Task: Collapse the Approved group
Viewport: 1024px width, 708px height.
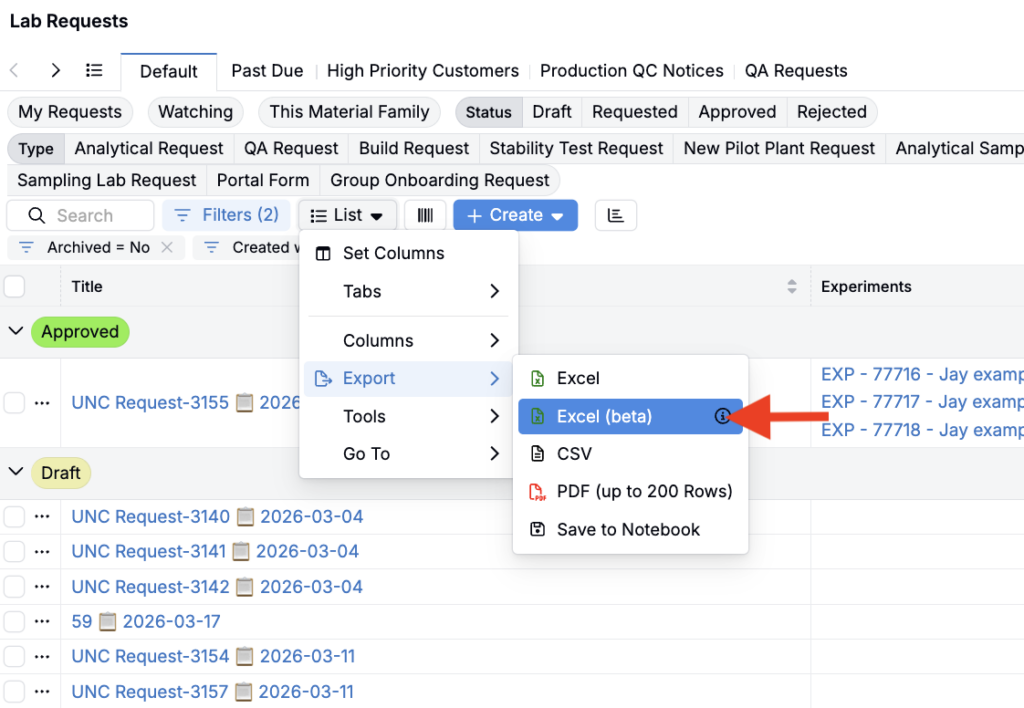Action: (16, 332)
